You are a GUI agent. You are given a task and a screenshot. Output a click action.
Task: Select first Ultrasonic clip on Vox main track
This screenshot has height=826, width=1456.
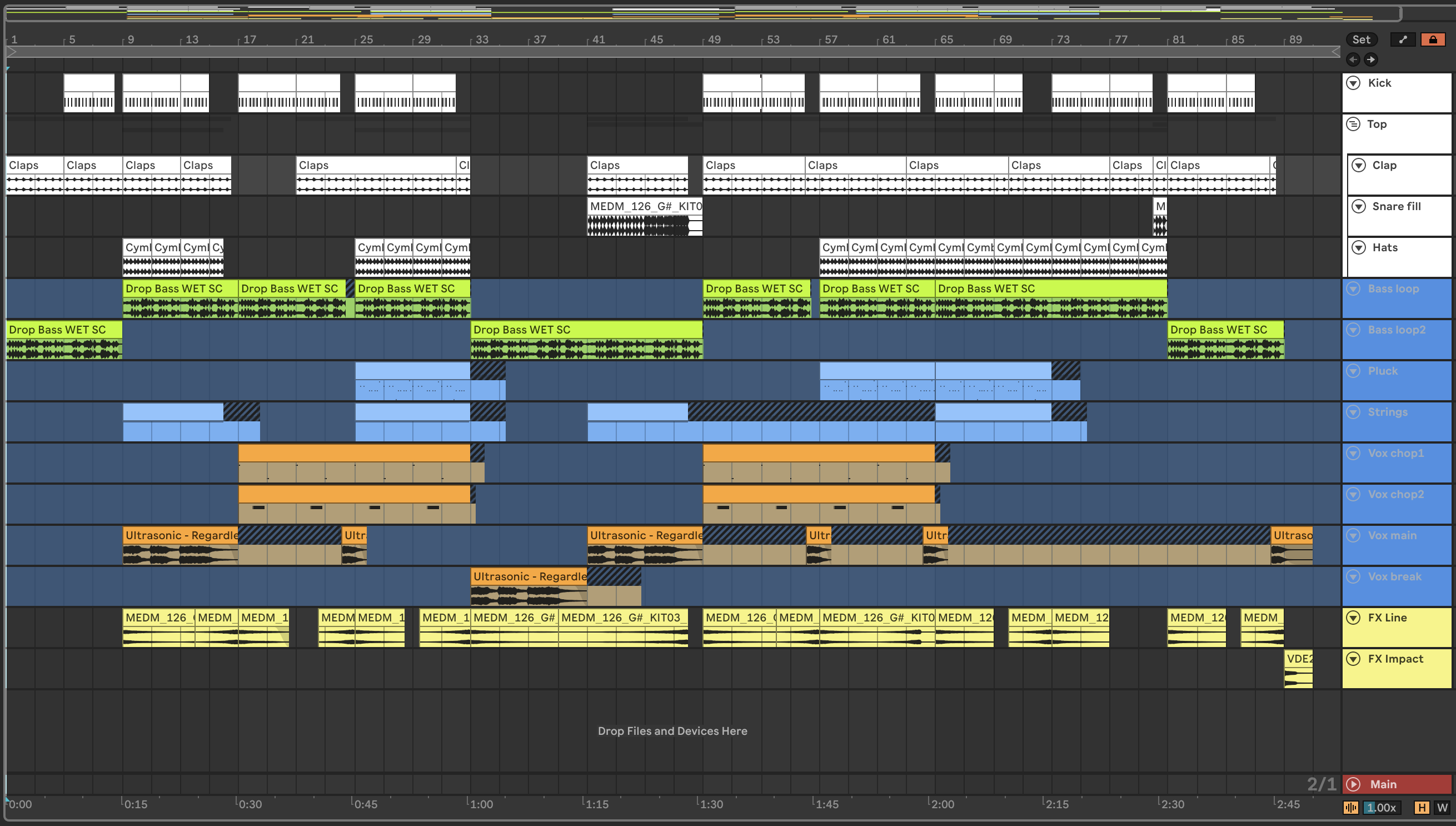coord(181,545)
